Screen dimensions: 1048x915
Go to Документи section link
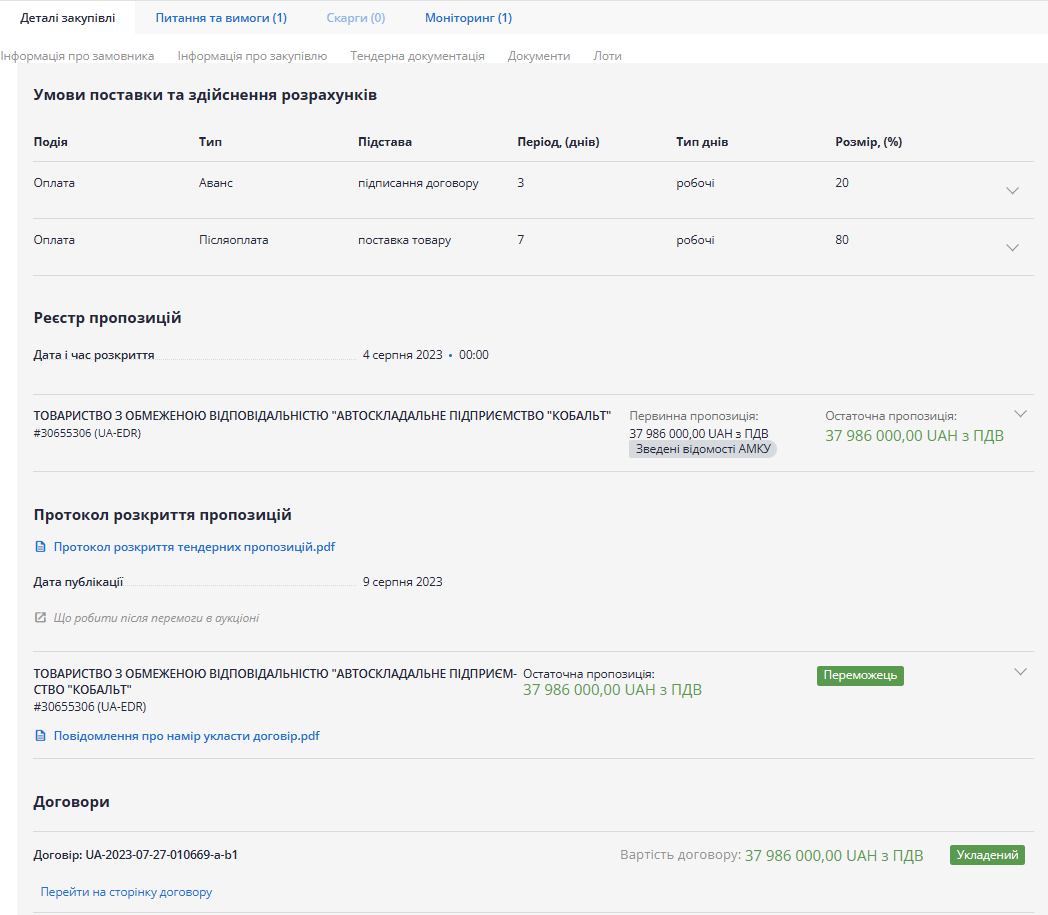click(539, 56)
